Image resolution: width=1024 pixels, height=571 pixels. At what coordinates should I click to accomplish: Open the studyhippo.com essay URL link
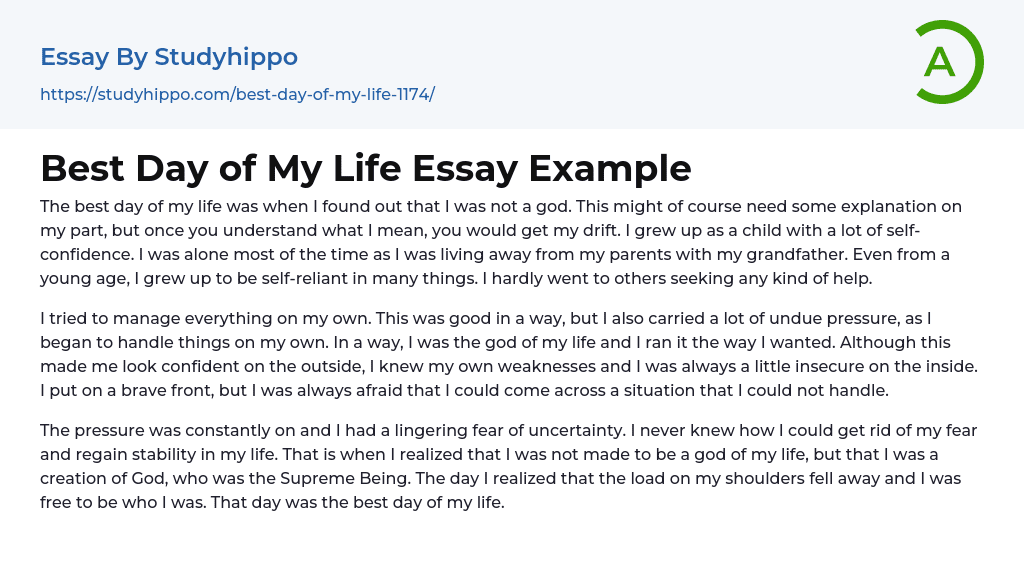coord(237,94)
